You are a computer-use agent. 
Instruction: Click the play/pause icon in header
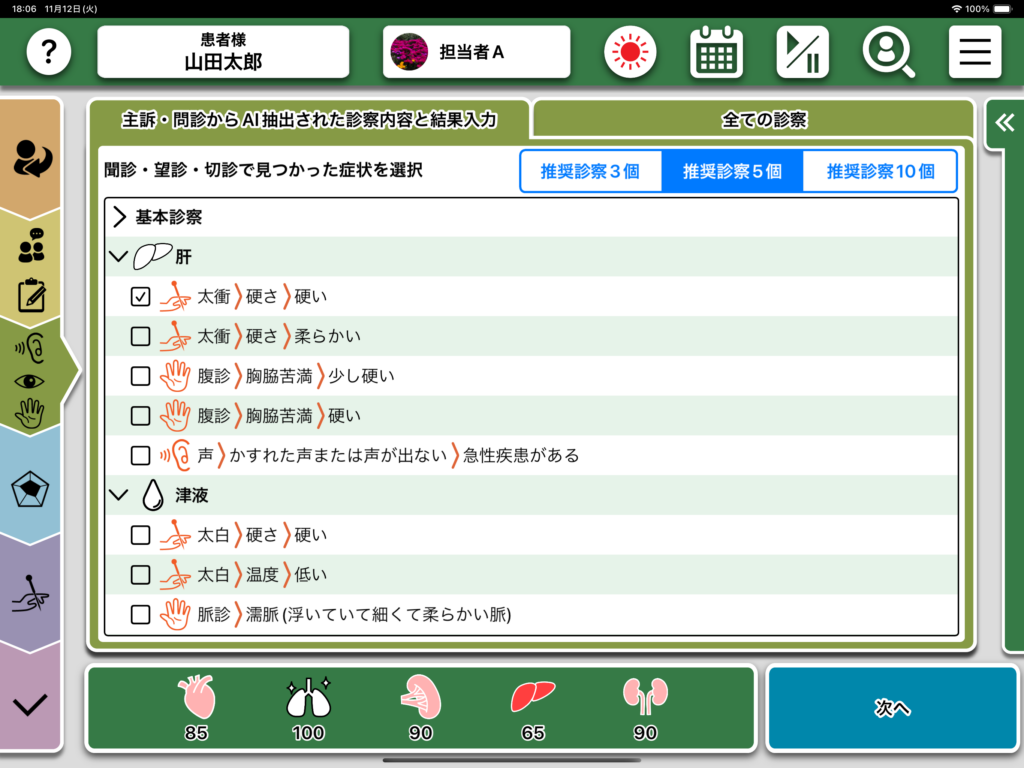802,52
